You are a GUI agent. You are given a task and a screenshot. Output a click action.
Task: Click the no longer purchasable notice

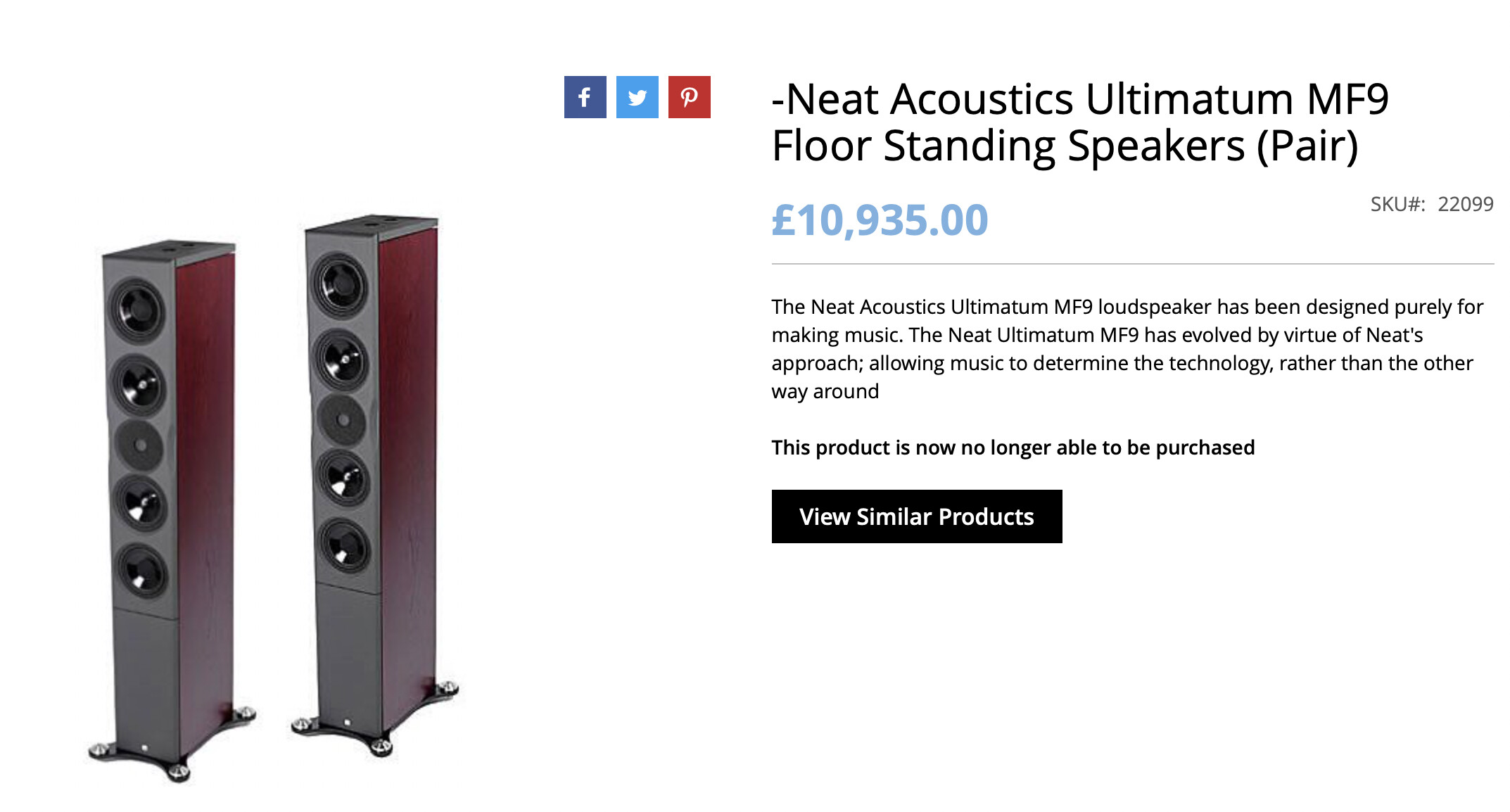(x=1013, y=448)
